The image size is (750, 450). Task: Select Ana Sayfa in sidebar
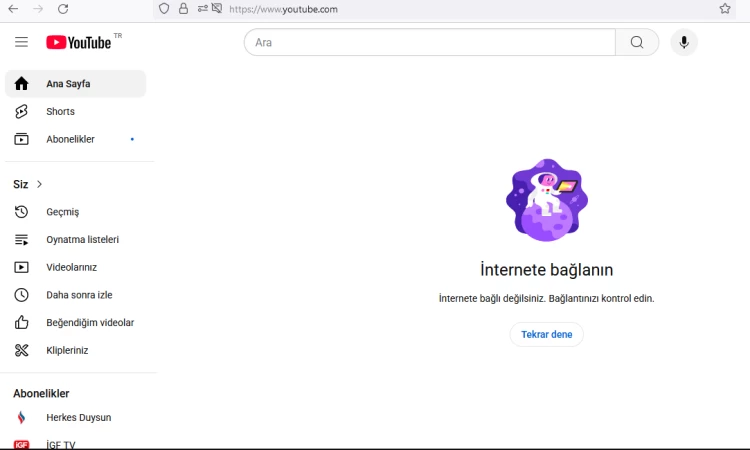tap(68, 84)
